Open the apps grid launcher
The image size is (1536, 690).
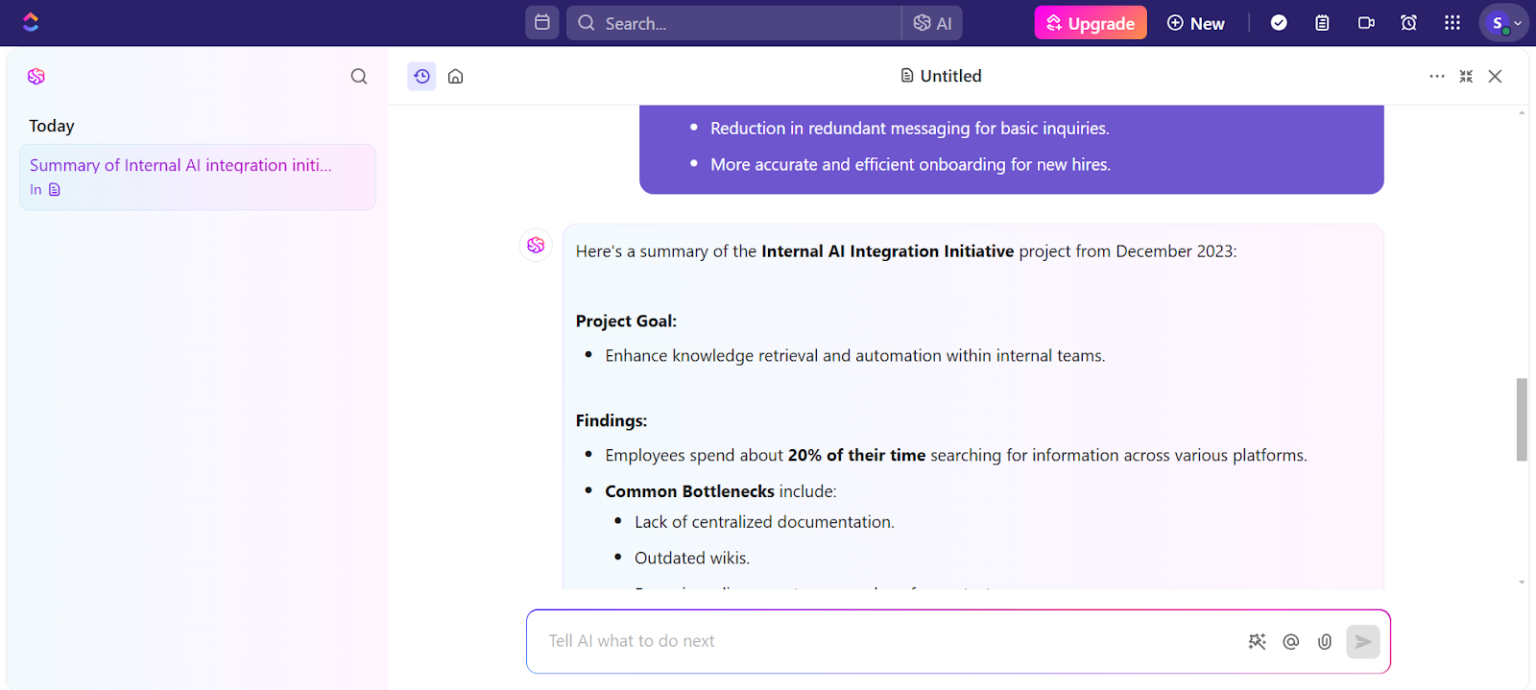1452,23
